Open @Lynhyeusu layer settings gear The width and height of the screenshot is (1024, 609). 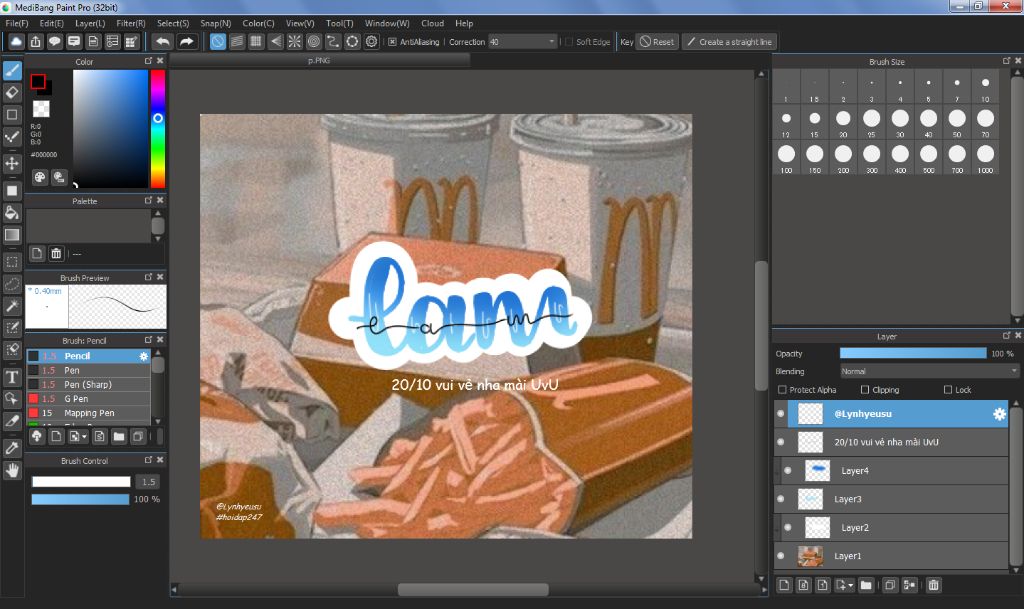coord(999,414)
